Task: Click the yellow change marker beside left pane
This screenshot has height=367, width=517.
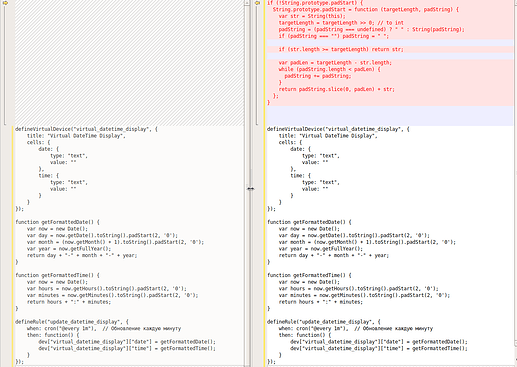Action: pos(5,3)
